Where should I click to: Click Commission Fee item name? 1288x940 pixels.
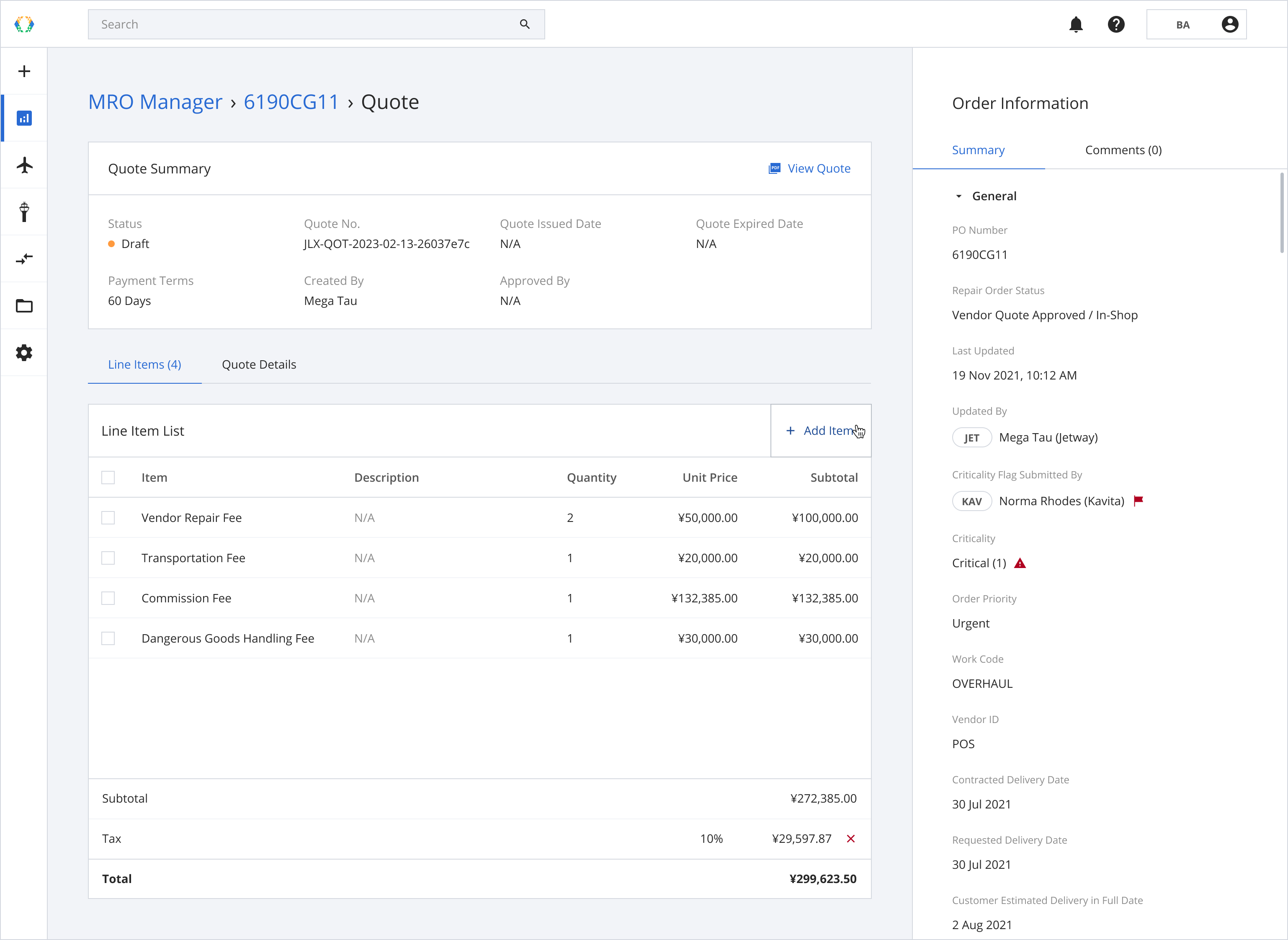[x=186, y=599]
